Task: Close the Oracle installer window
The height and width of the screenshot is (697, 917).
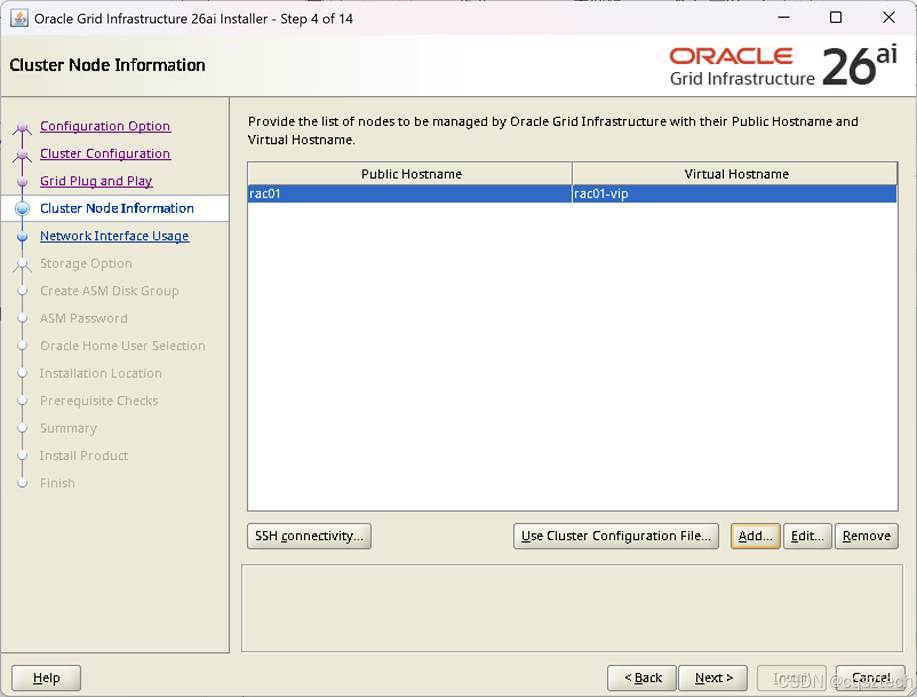Action: click(x=888, y=18)
